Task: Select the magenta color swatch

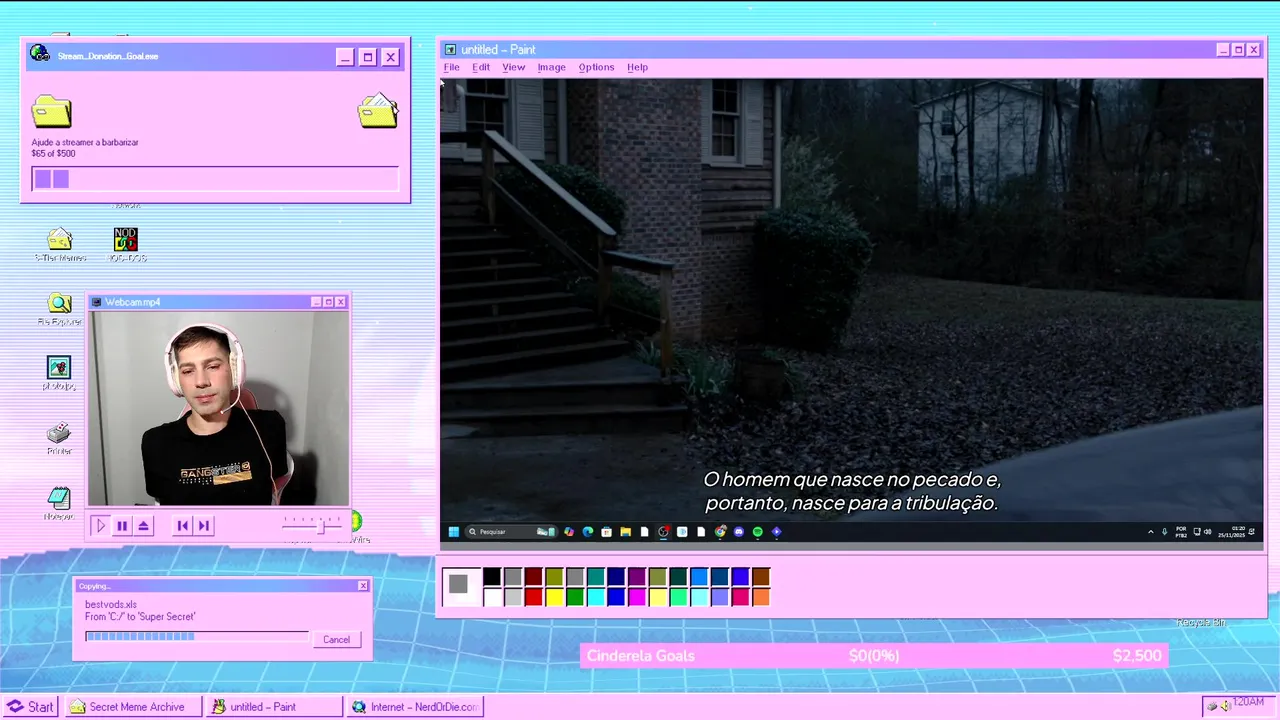Action: (x=637, y=597)
